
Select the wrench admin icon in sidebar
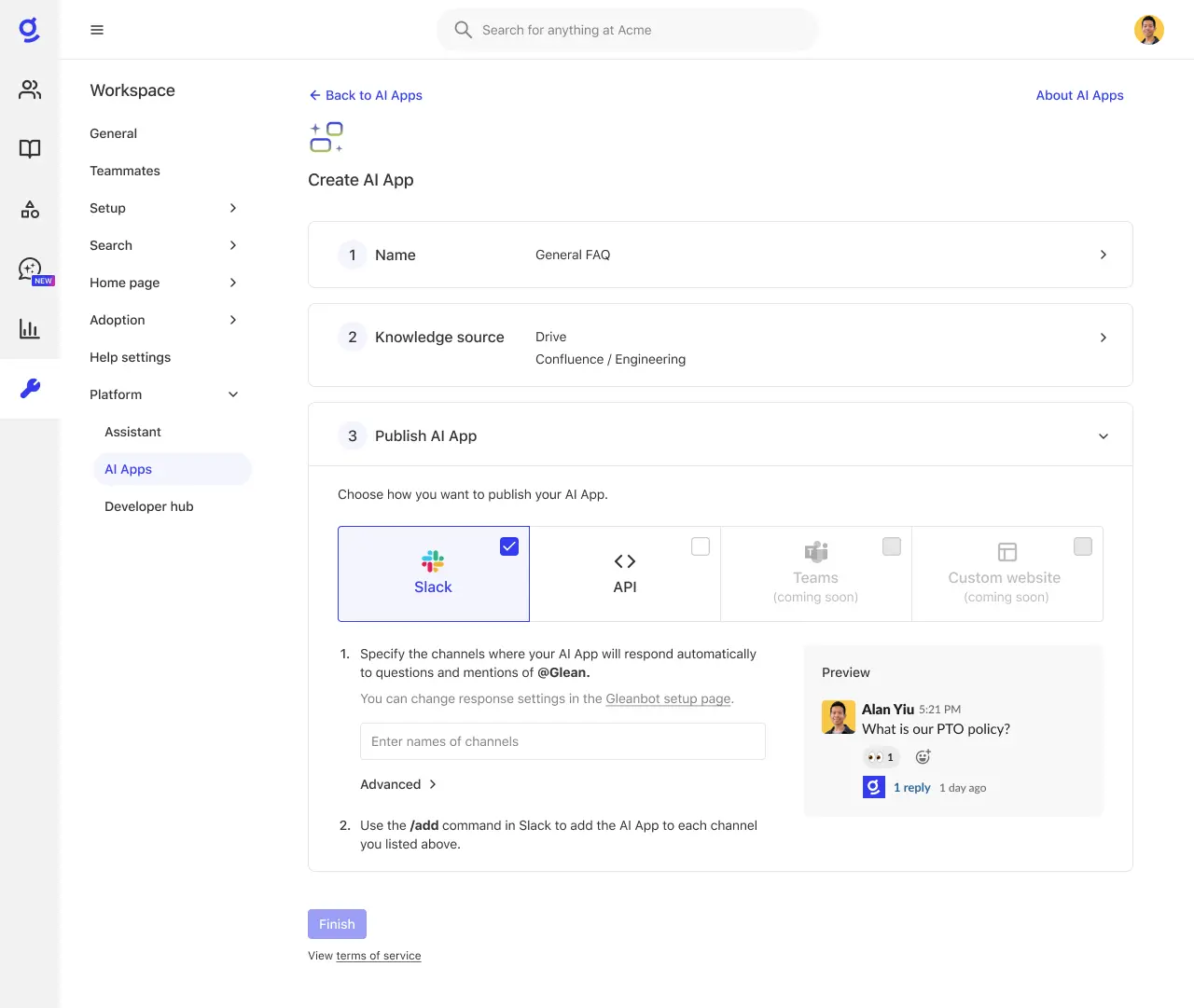click(x=30, y=388)
